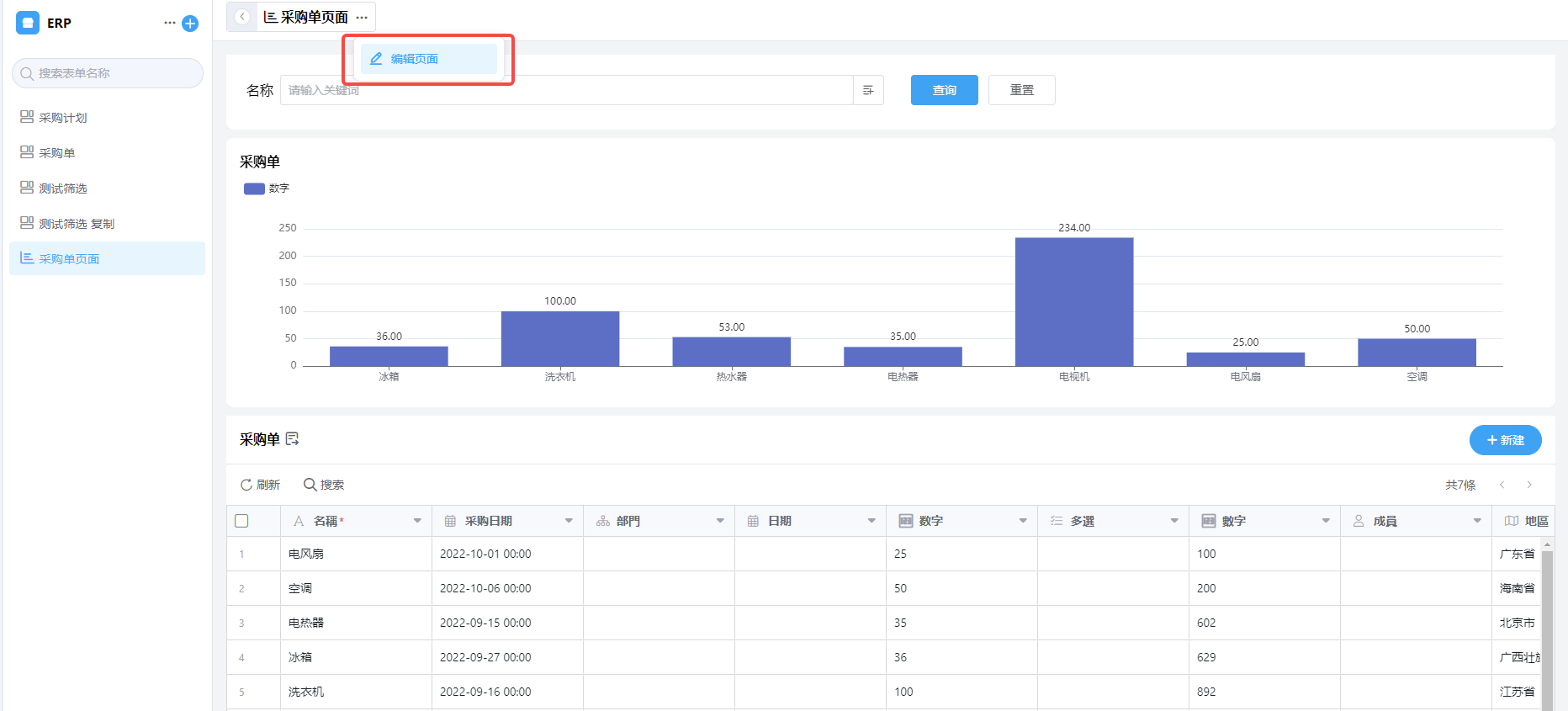Click the search form name field
The image size is (1568, 711).
[108, 73]
